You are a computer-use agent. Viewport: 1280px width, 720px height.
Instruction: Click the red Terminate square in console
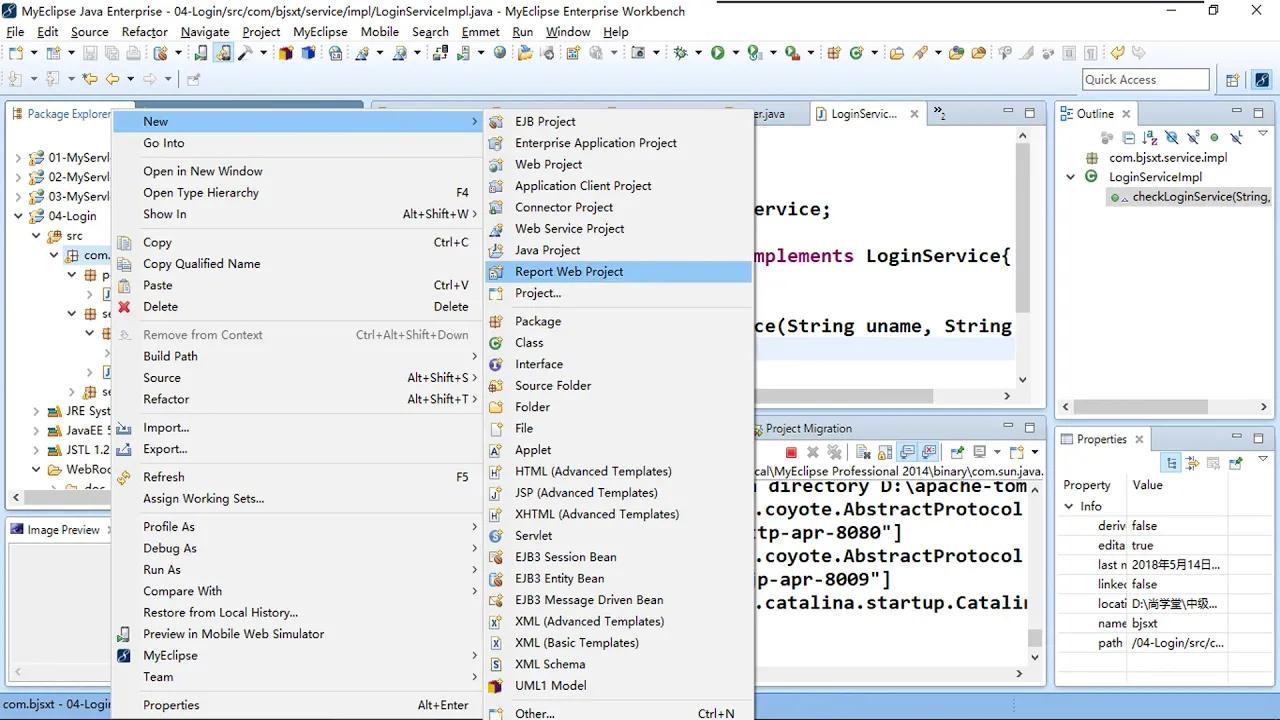coord(791,452)
